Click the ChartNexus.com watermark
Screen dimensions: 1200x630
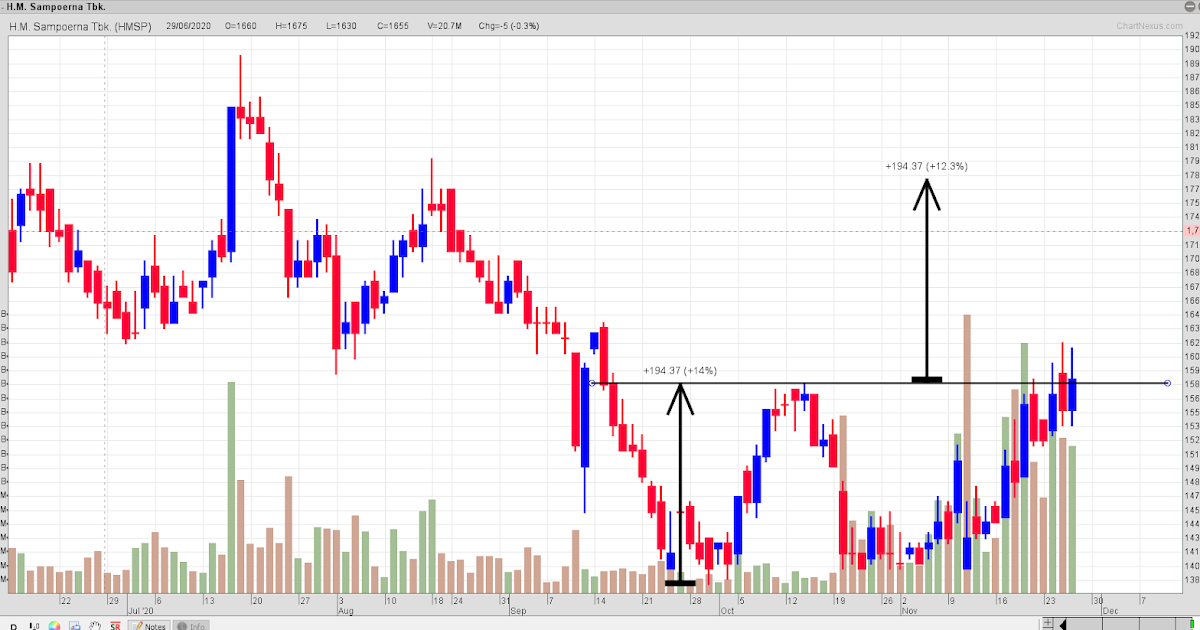coord(1150,27)
